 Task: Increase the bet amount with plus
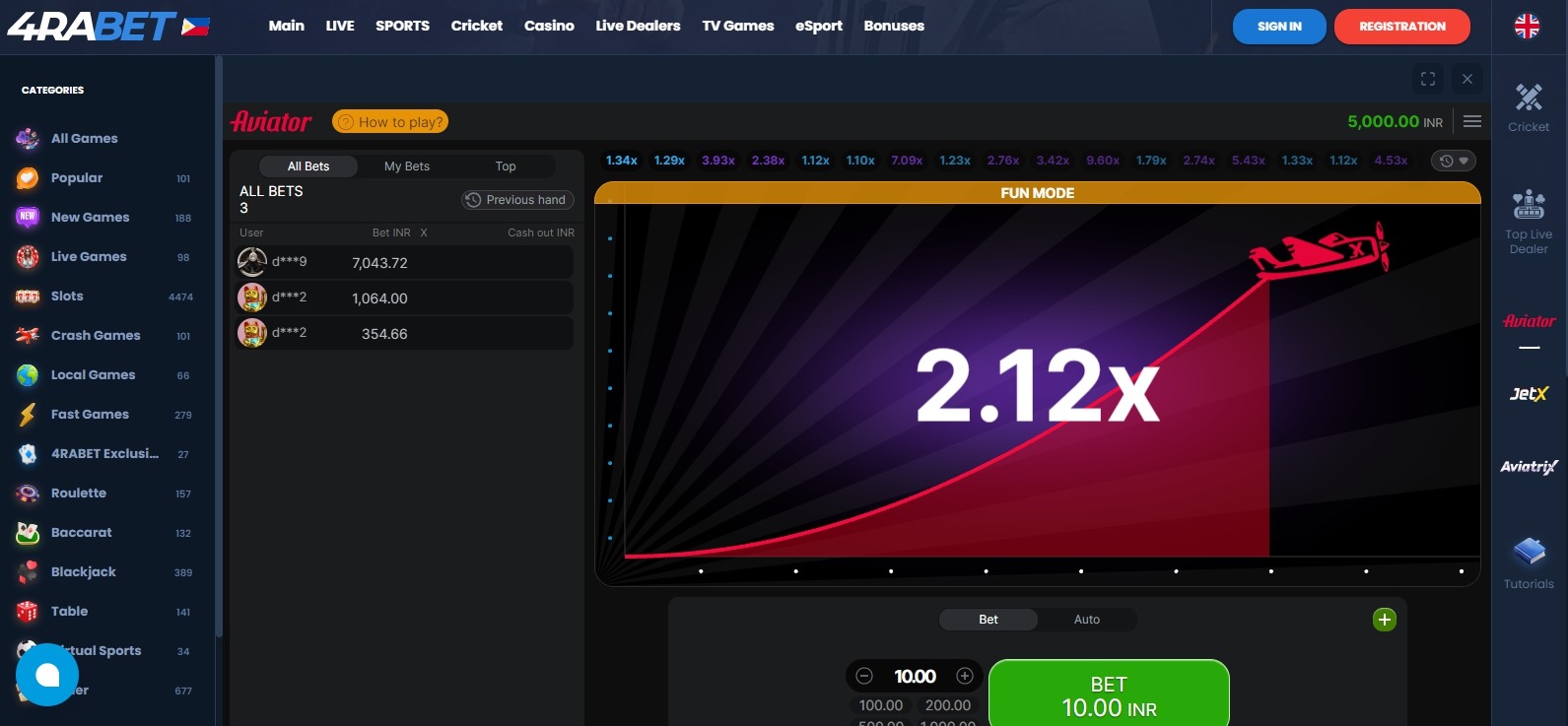[965, 676]
